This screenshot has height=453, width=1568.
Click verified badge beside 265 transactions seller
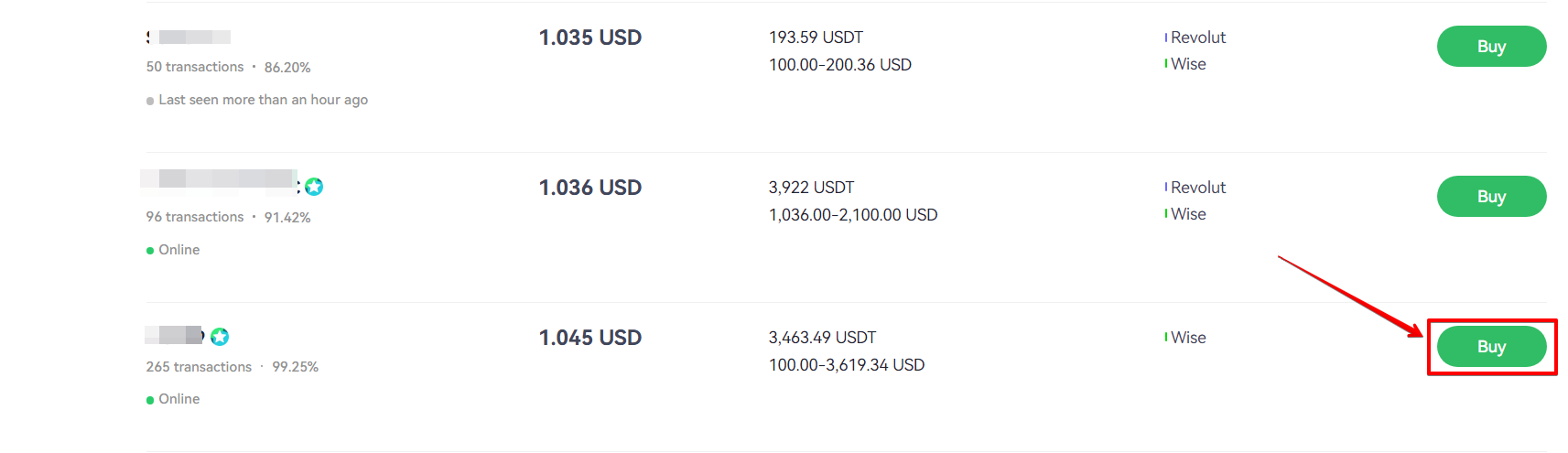(220, 337)
